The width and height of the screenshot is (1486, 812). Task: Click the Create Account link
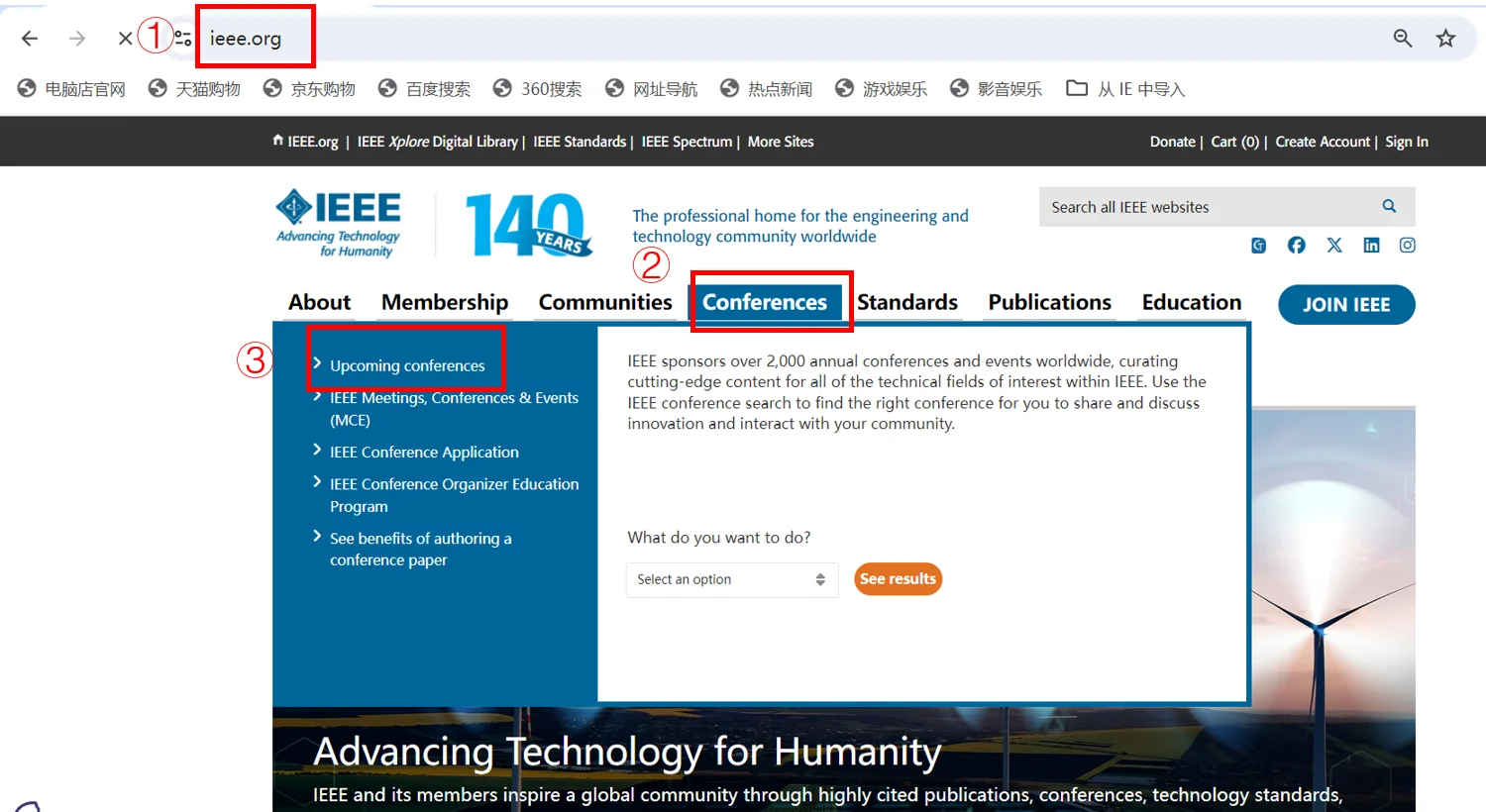pyautogui.click(x=1323, y=142)
